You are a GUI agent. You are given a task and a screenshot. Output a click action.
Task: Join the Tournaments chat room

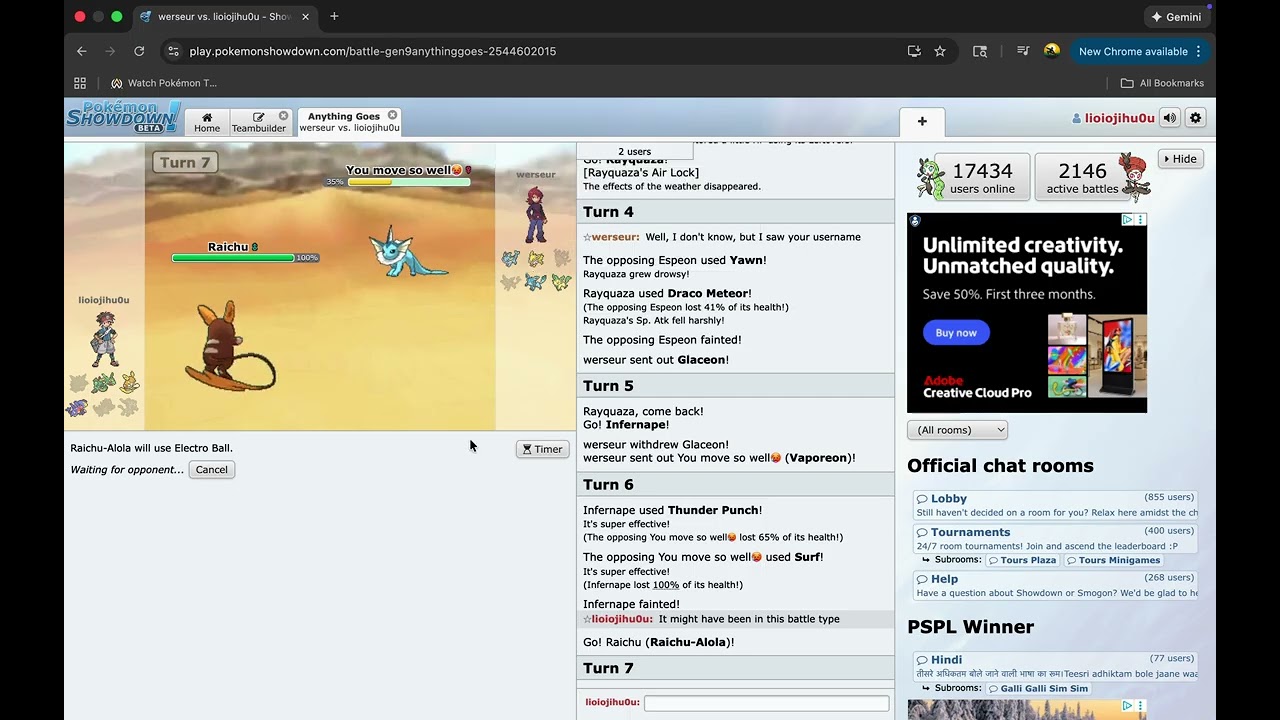click(1055, 539)
